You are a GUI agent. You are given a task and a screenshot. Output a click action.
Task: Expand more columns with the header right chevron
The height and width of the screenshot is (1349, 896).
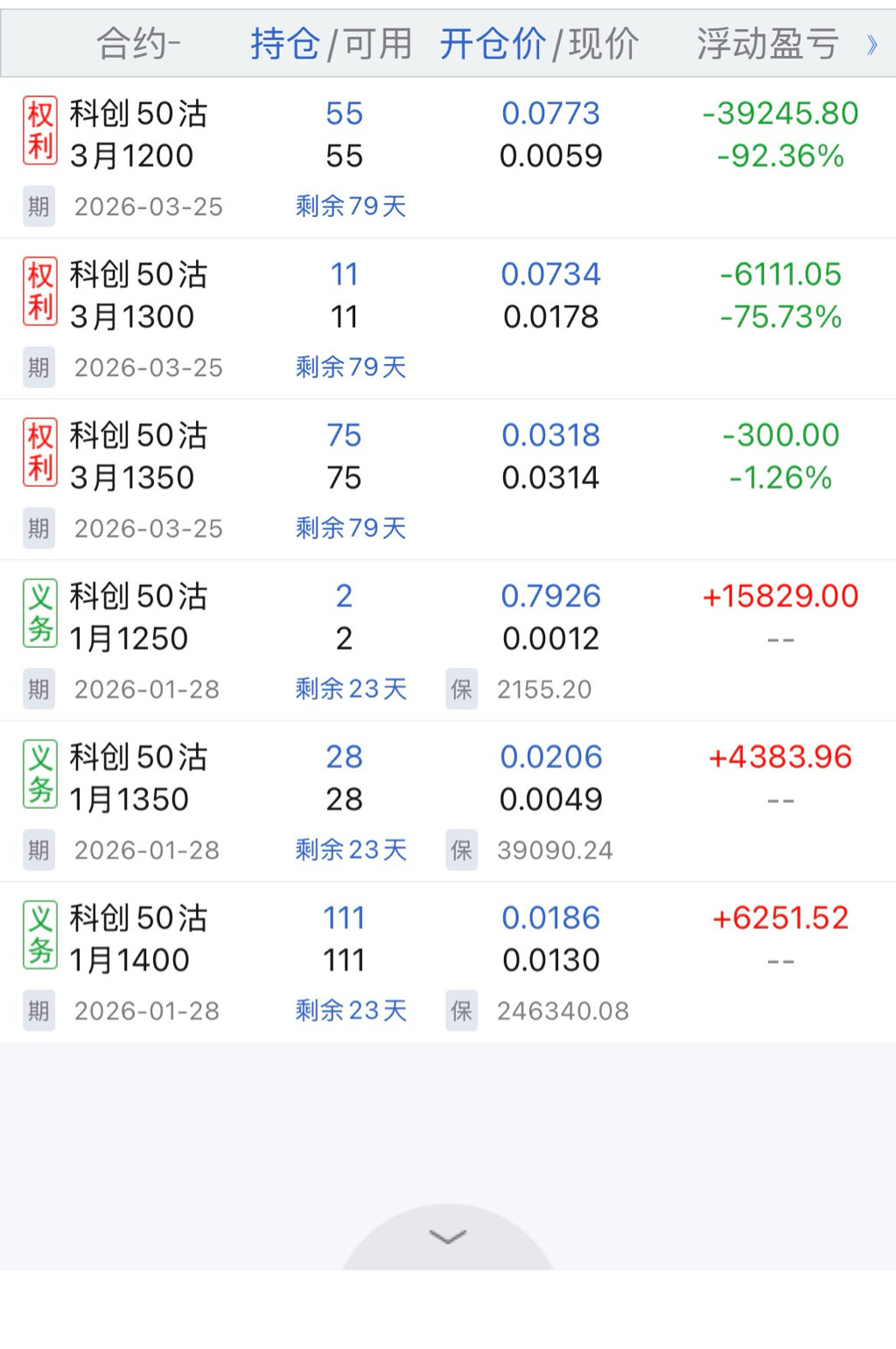[x=871, y=45]
